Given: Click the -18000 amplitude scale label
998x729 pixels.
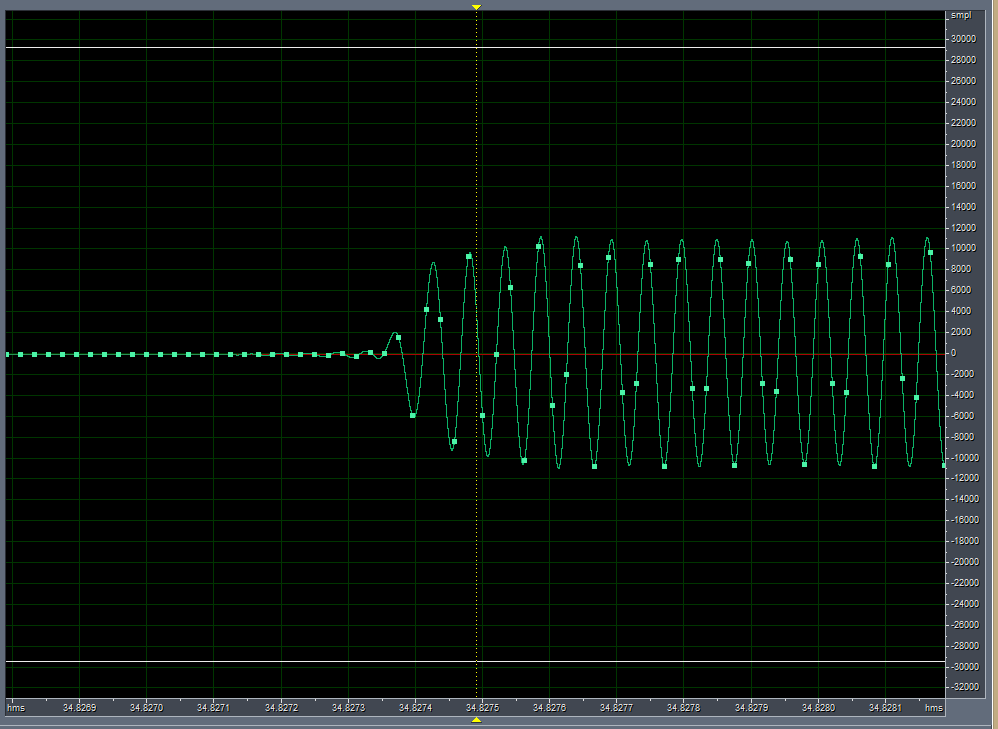Looking at the screenshot, I should pos(963,541).
